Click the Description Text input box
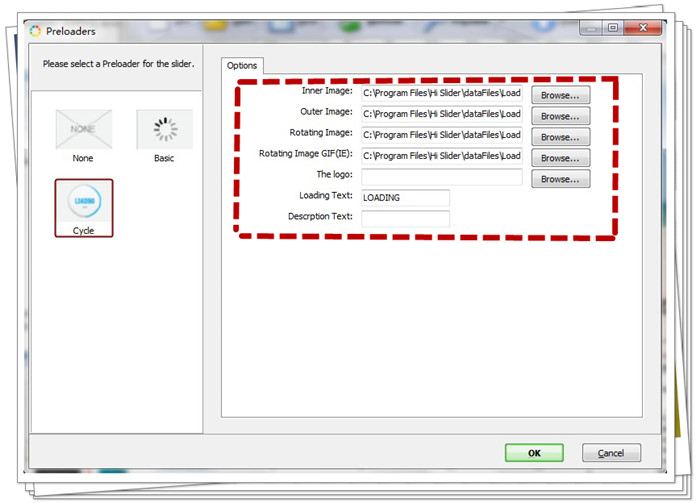Viewport: 700px width, 503px height. (404, 219)
